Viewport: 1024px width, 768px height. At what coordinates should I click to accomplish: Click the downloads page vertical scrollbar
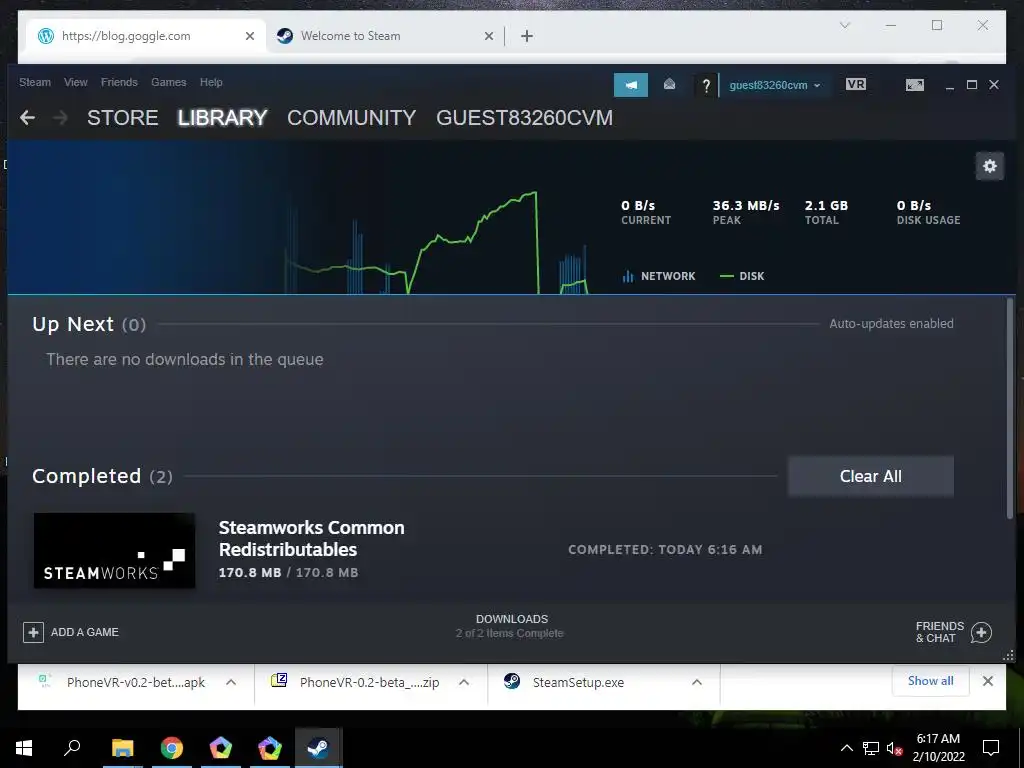pyautogui.click(x=1010, y=408)
